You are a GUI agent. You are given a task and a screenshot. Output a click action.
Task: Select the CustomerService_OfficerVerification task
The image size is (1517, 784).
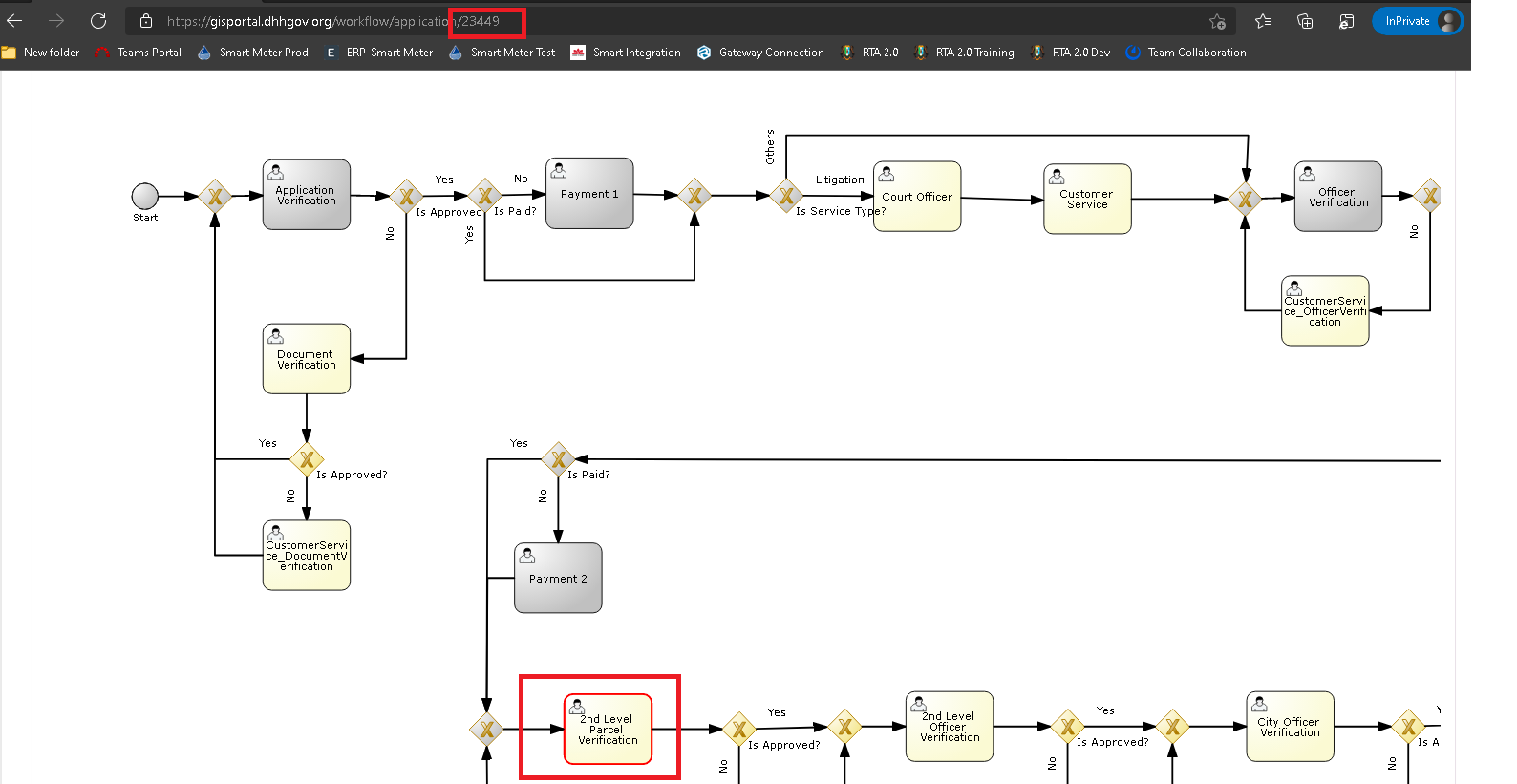[1325, 310]
